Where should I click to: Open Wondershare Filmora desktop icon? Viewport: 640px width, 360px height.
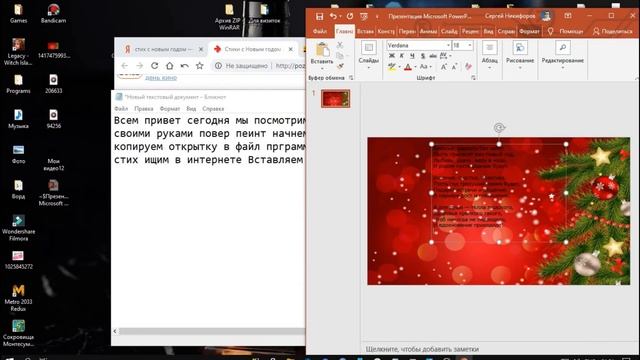pos(18,228)
